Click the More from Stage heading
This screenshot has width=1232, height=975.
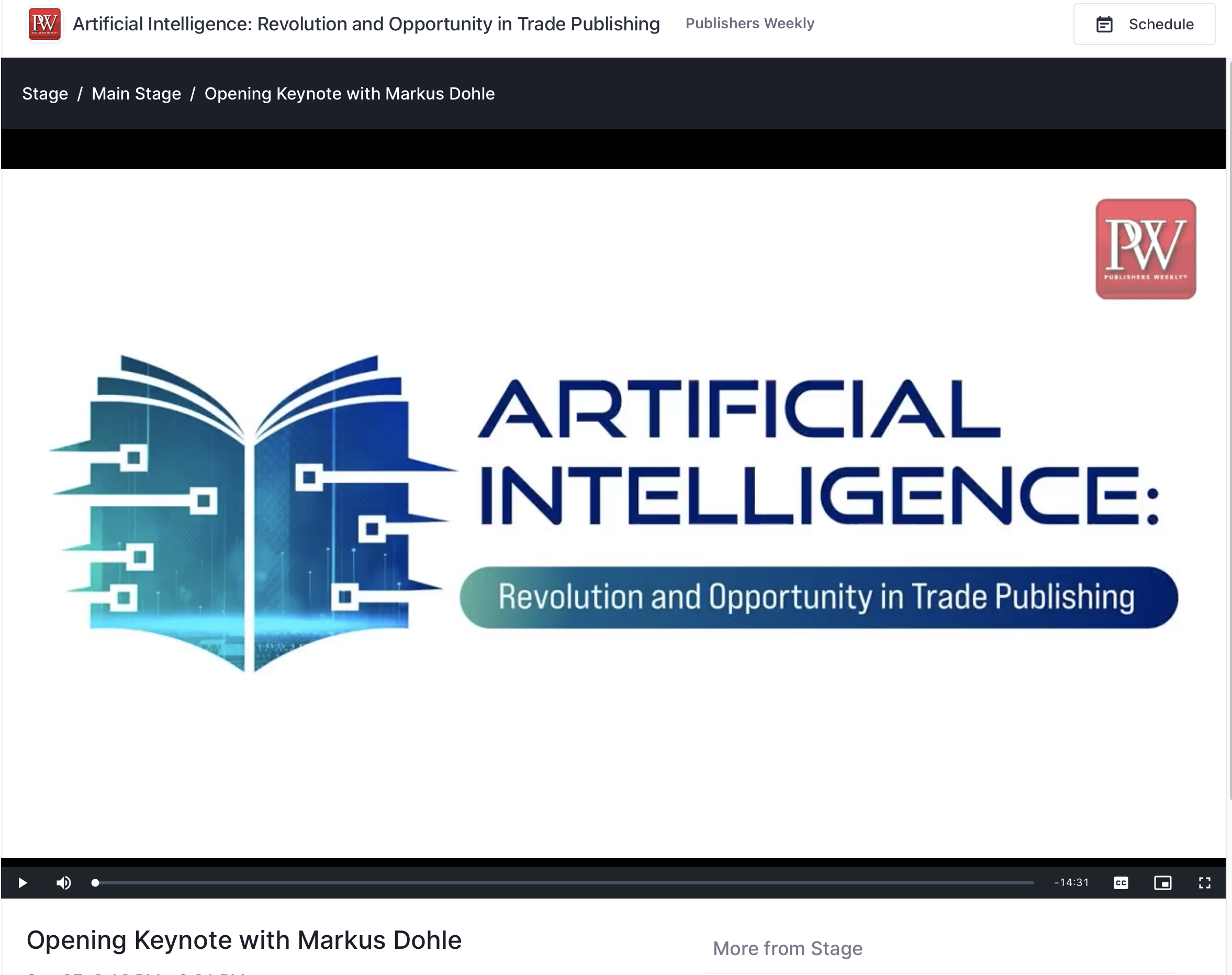click(788, 948)
